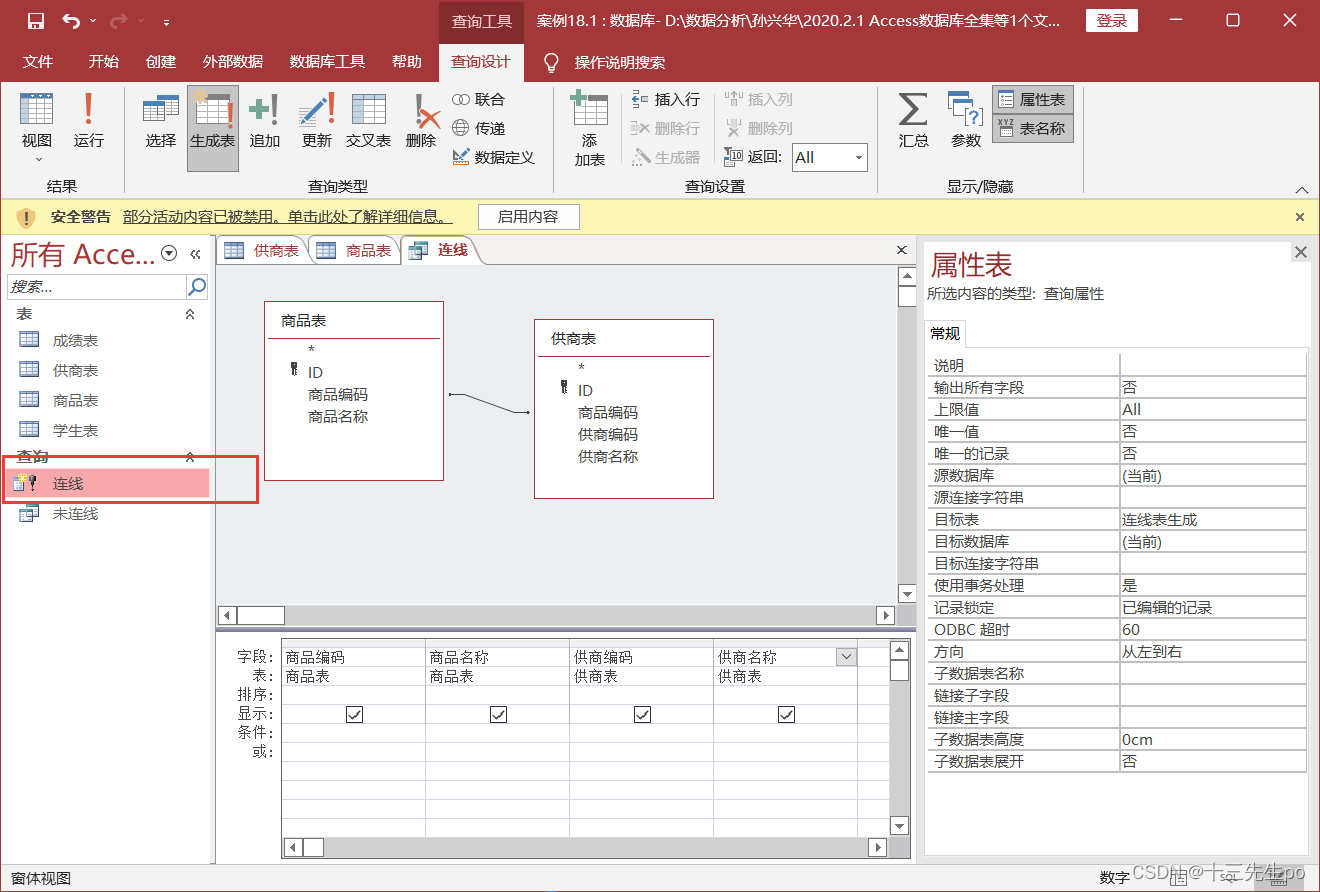1320x892 pixels.
Task: Click 操作说明搜索 tell-me search field
Action: [x=619, y=62]
